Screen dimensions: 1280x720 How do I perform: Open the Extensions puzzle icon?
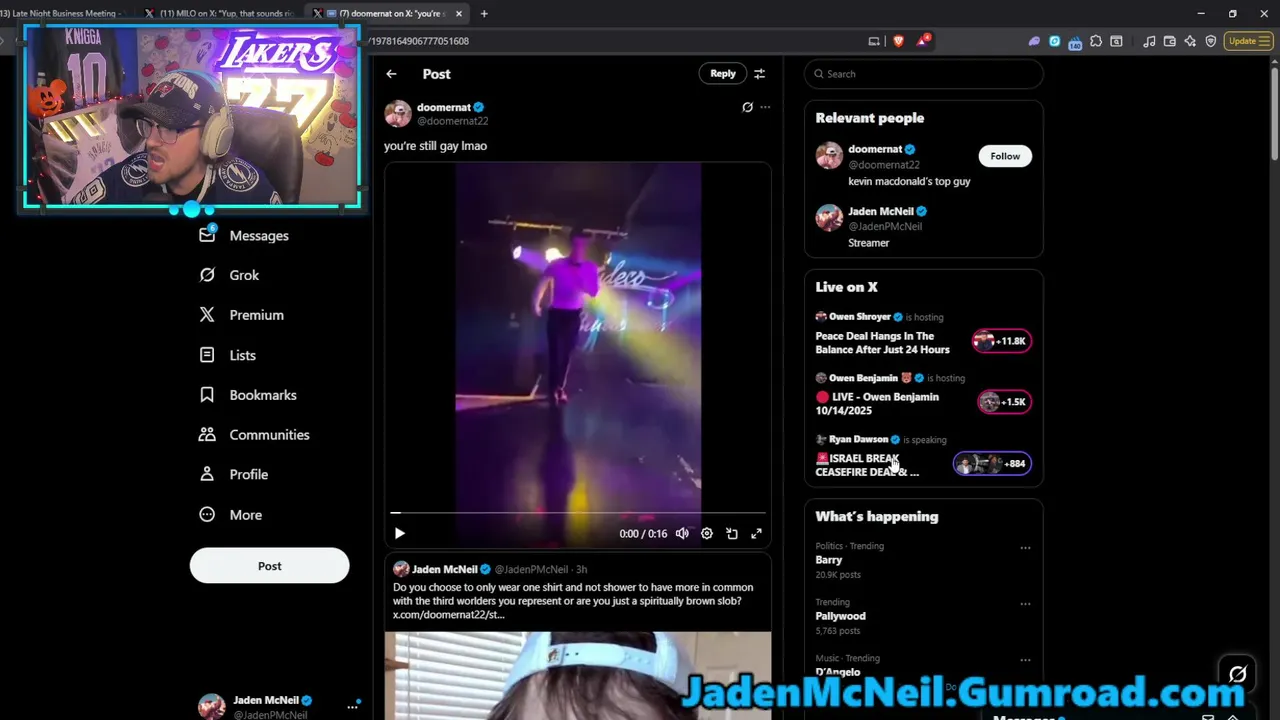pos(1096,41)
